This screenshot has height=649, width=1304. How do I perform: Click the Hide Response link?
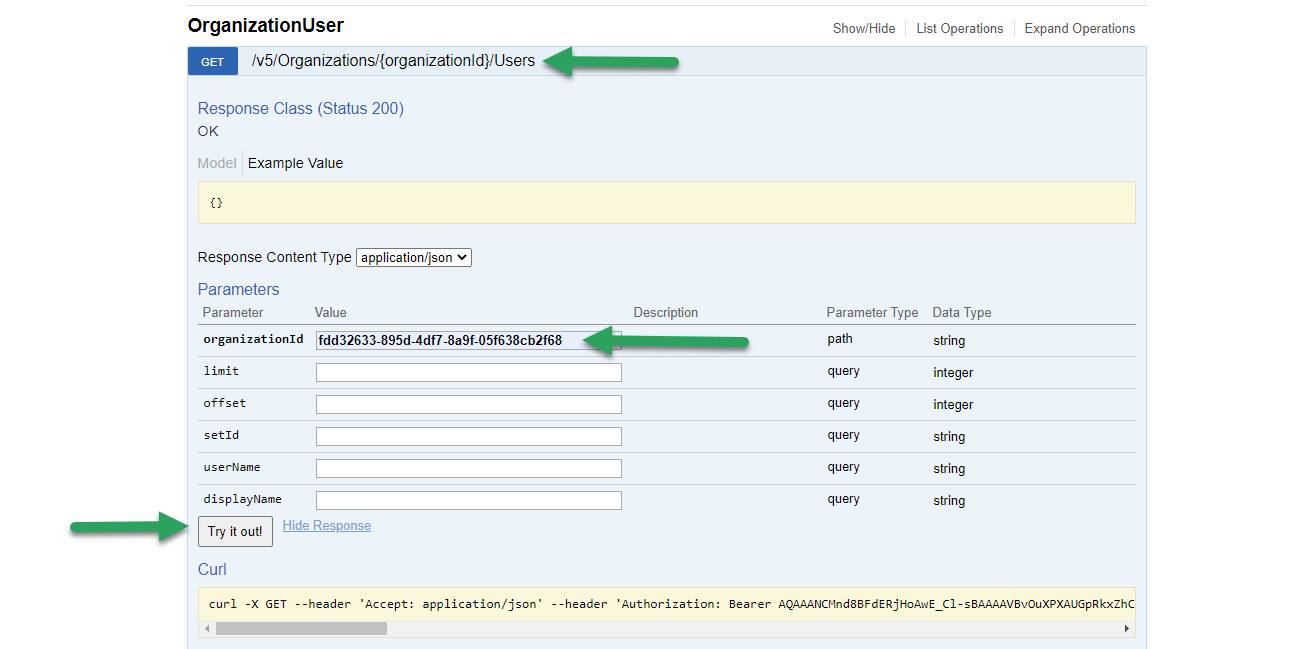tap(327, 525)
